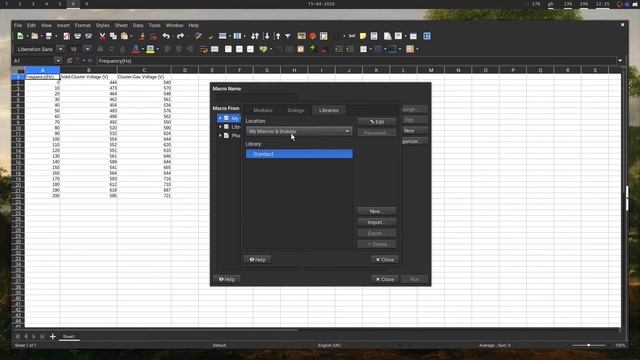
Task: Click the green Format as Currency icon
Action: click(263, 49)
